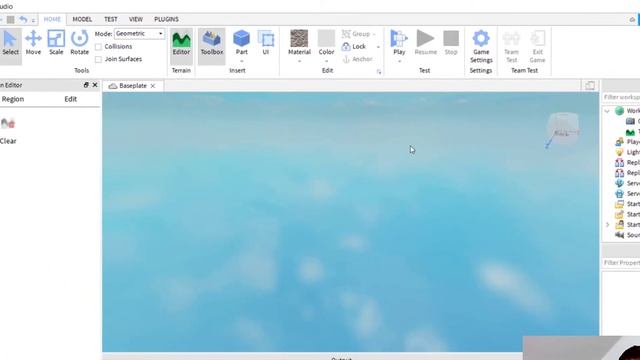Image resolution: width=640 pixels, height=360 pixels.
Task: Open the Part dropdown arrow
Action: [242, 61]
